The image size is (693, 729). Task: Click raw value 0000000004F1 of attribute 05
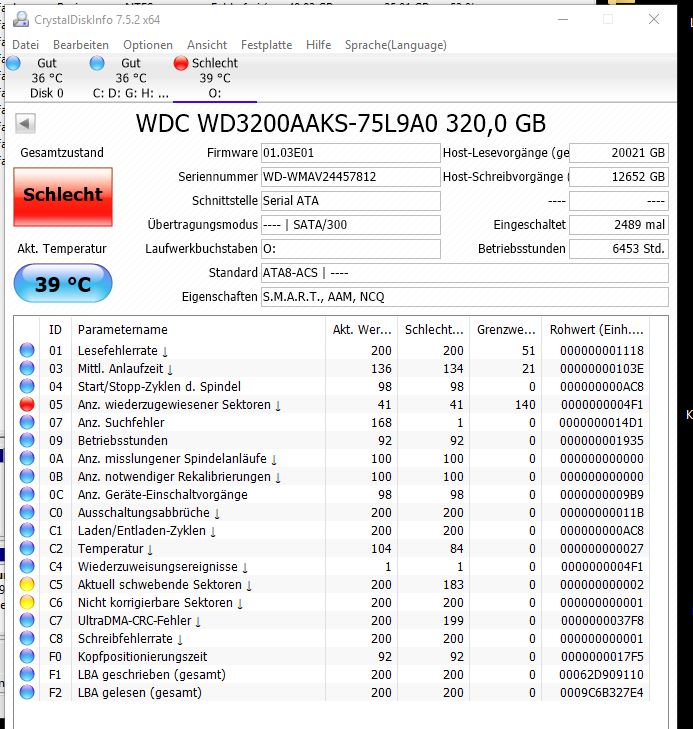(602, 405)
